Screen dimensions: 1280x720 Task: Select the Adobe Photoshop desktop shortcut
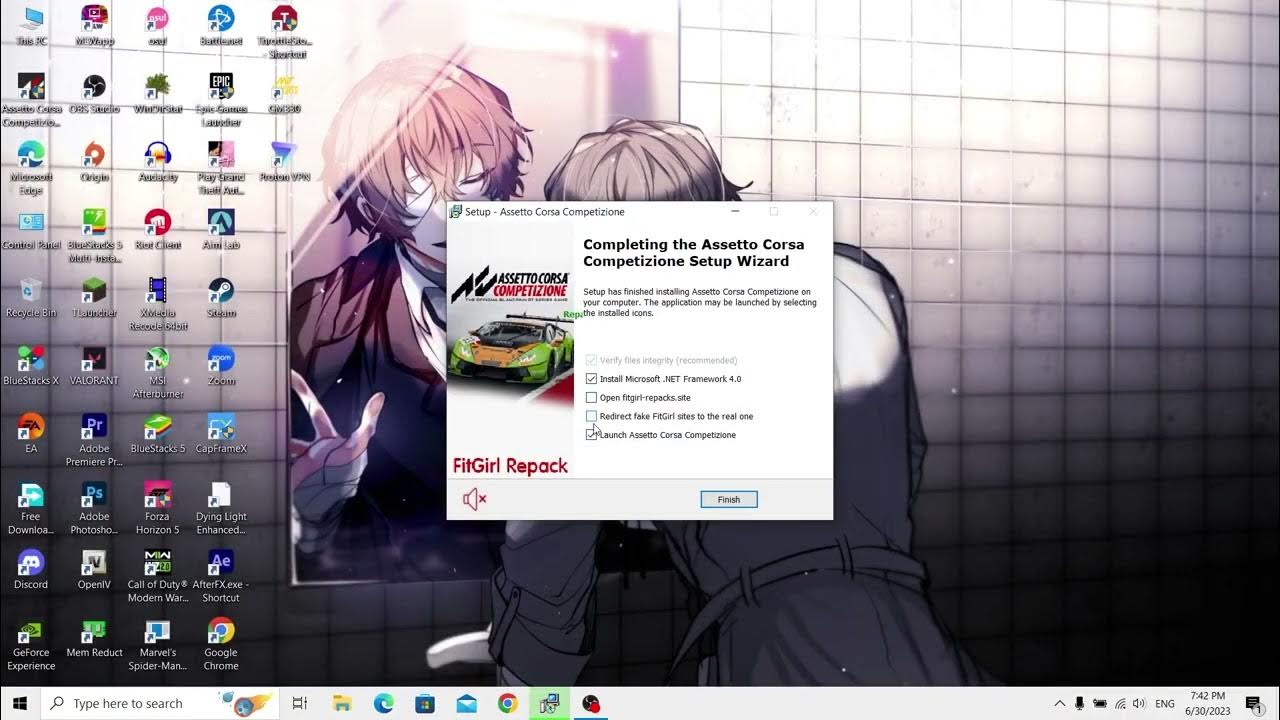point(94,508)
